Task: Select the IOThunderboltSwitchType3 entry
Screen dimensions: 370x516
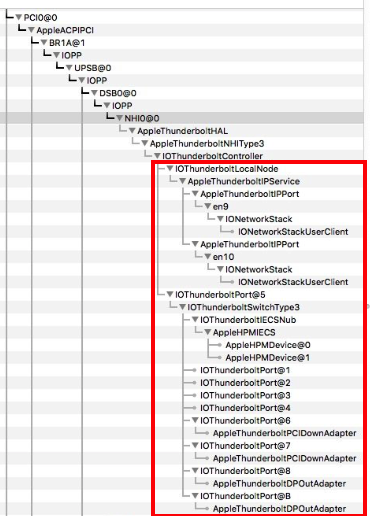Action: click(x=243, y=307)
